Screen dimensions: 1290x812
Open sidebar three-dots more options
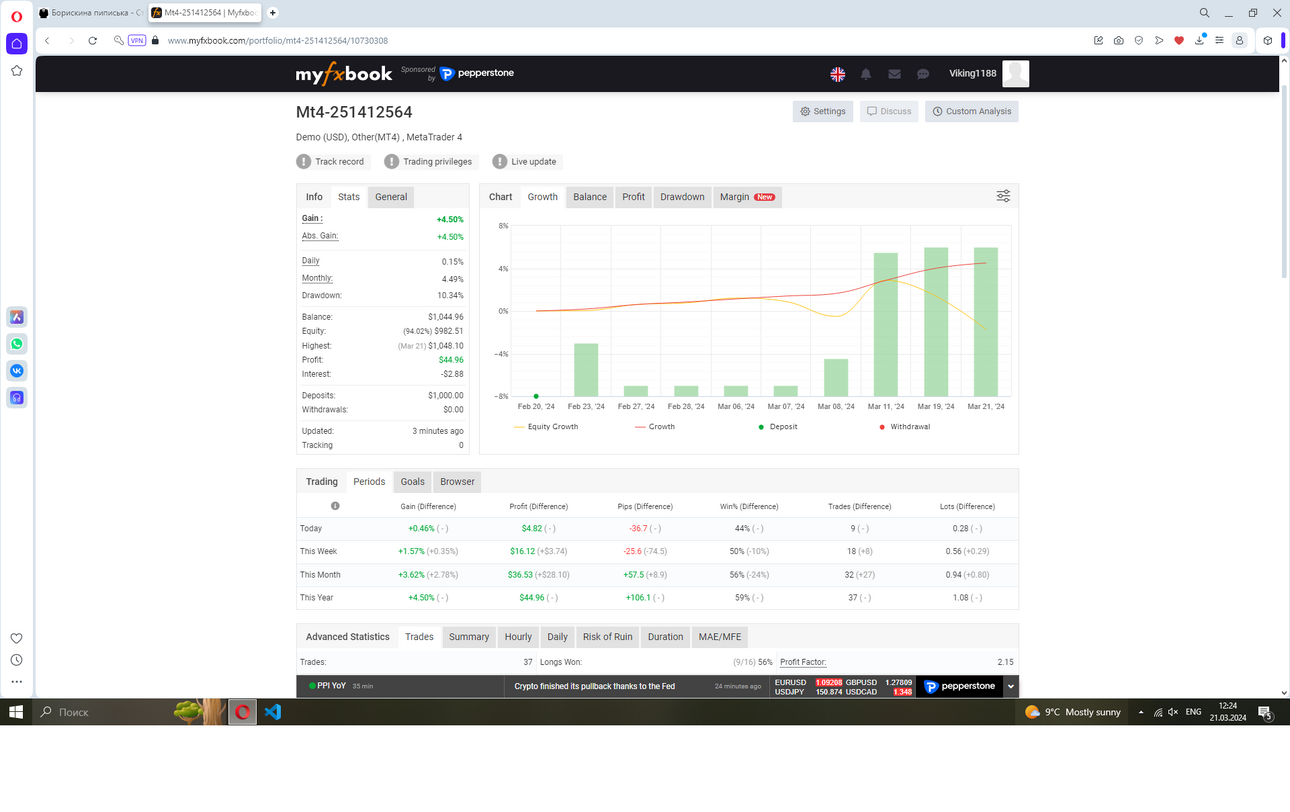[16, 682]
